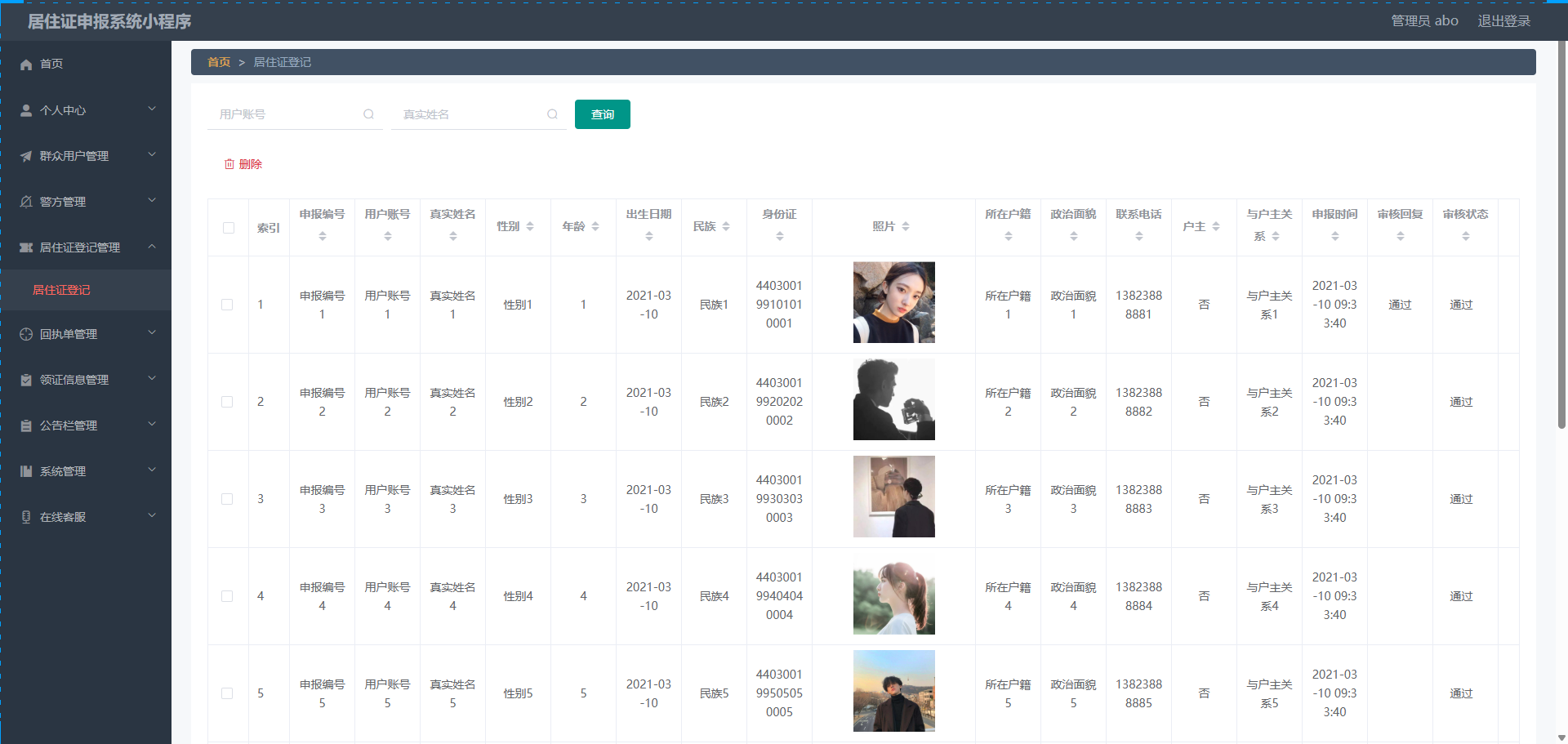
Task: Check the checkbox for row 申报编号3
Action: (x=227, y=499)
